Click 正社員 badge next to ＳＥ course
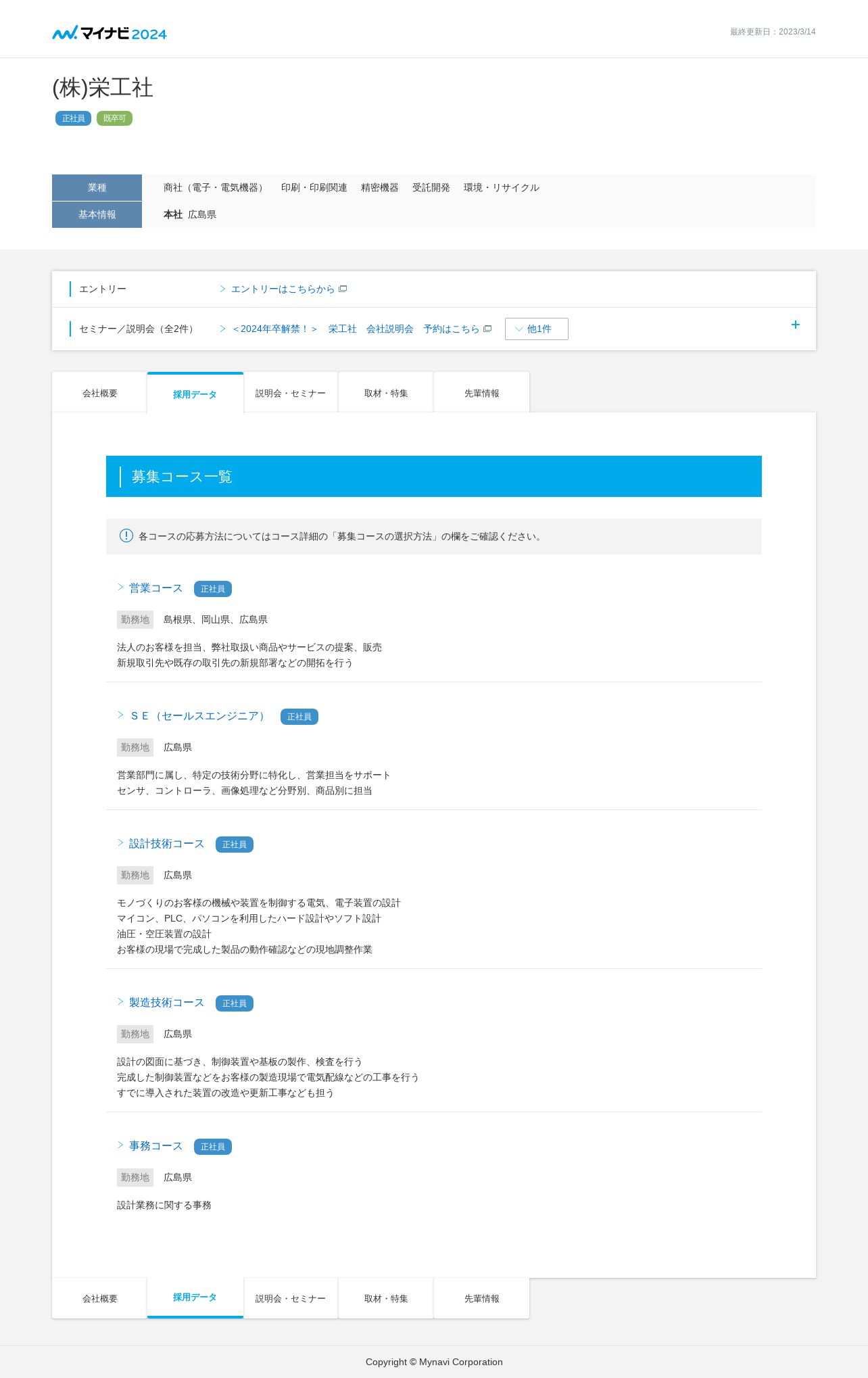868x1378 pixels. pos(299,717)
